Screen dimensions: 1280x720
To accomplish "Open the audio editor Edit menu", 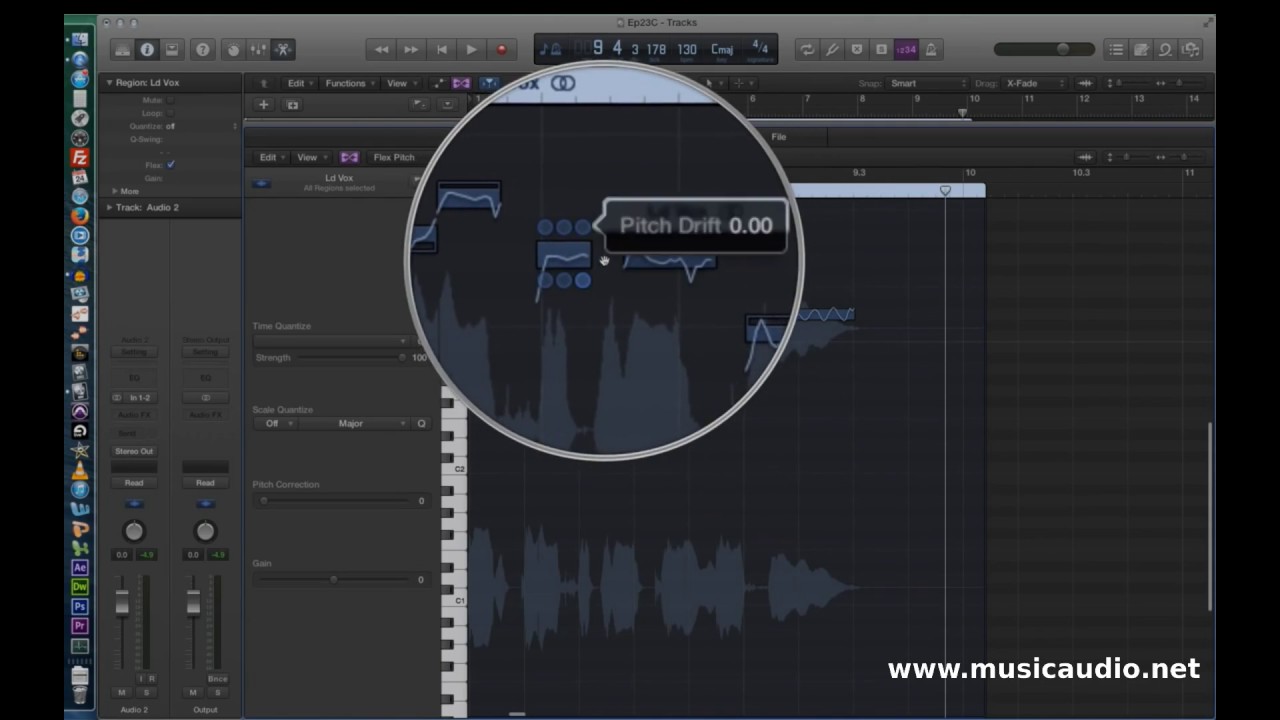I will 271,157.
